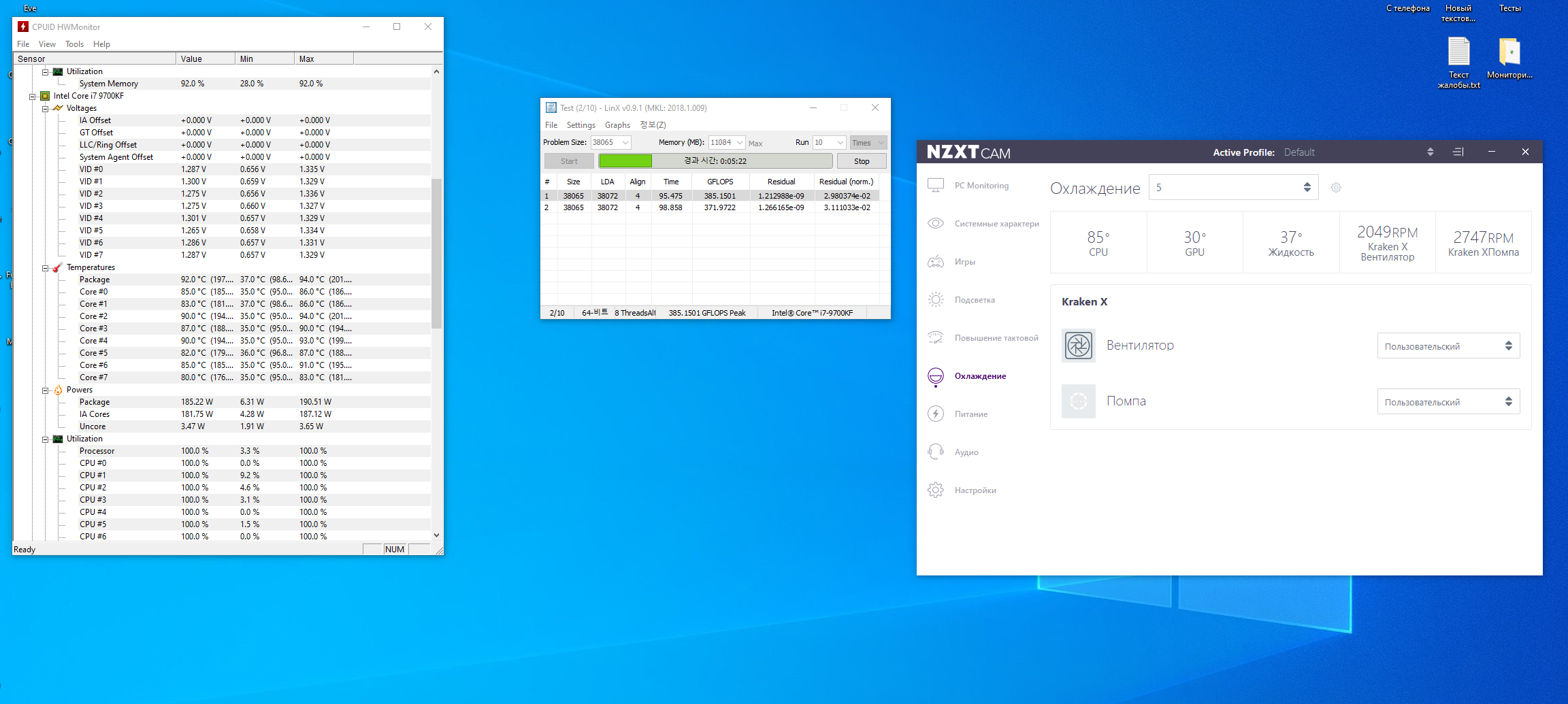The image size is (1568, 704).
Task: Collapse Utilization branch containing System Memory
Action: coord(45,71)
